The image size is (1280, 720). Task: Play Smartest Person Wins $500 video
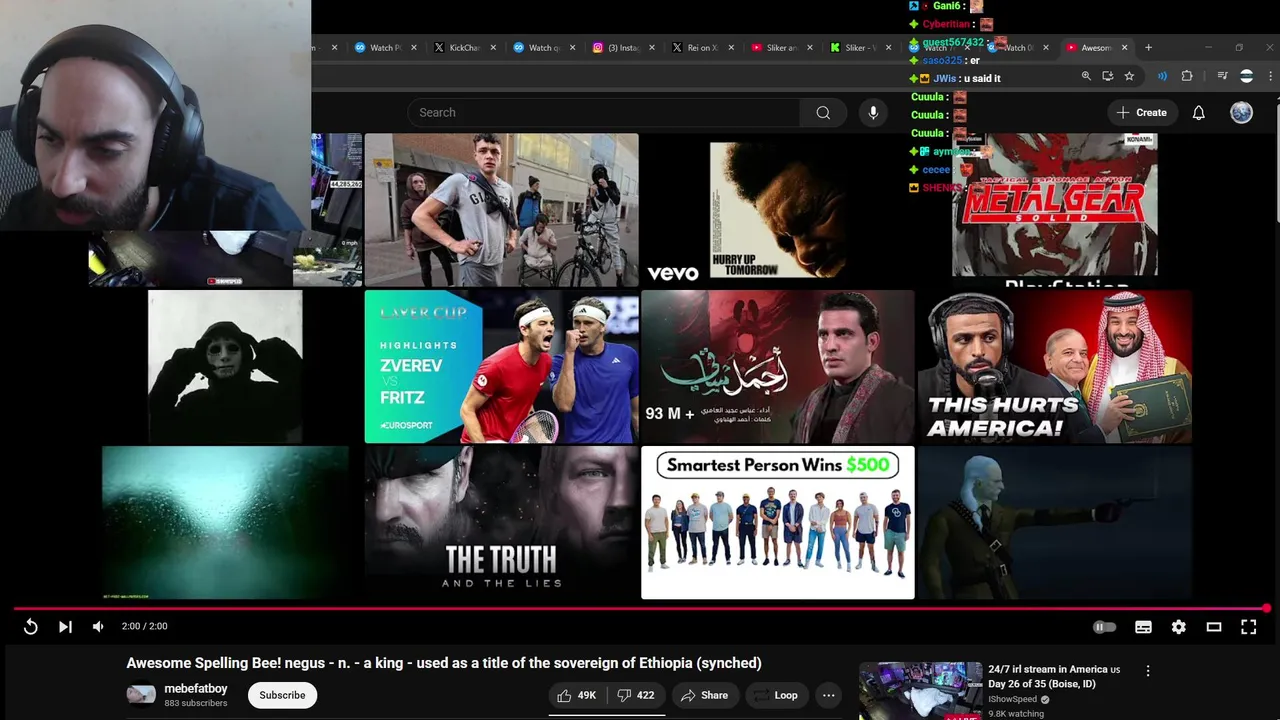click(x=778, y=523)
